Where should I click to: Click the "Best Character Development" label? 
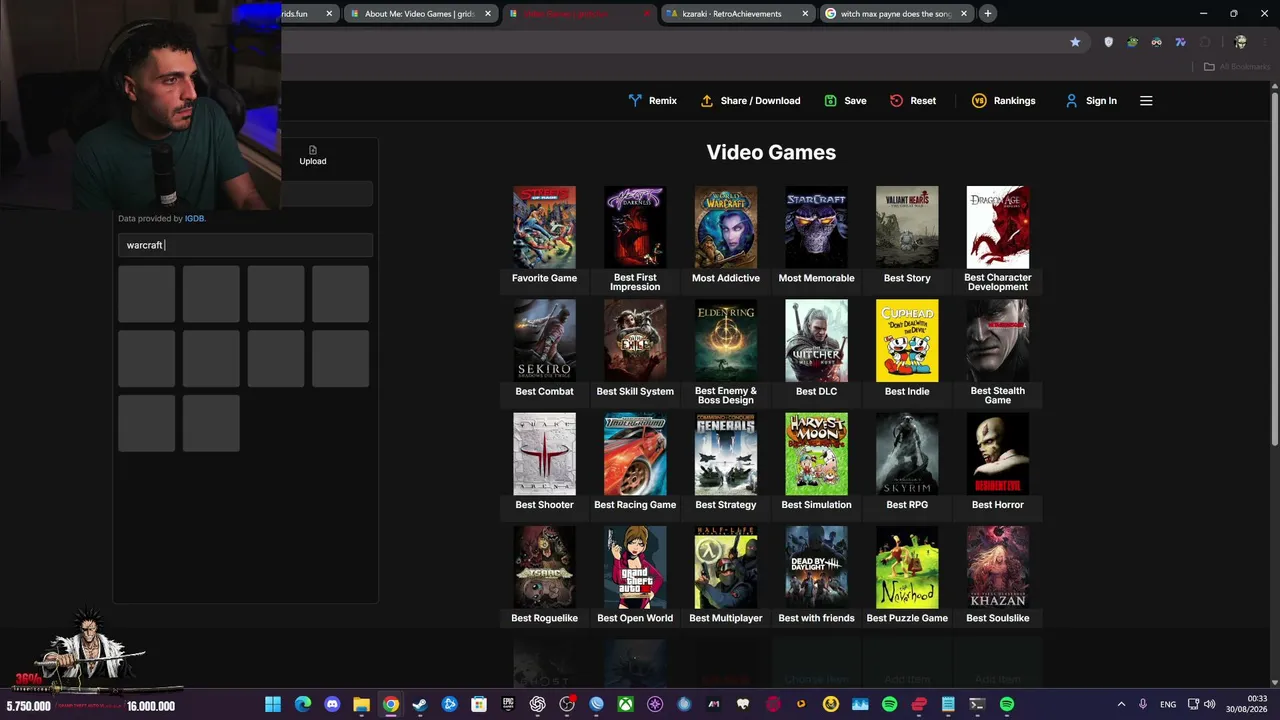coord(998,283)
